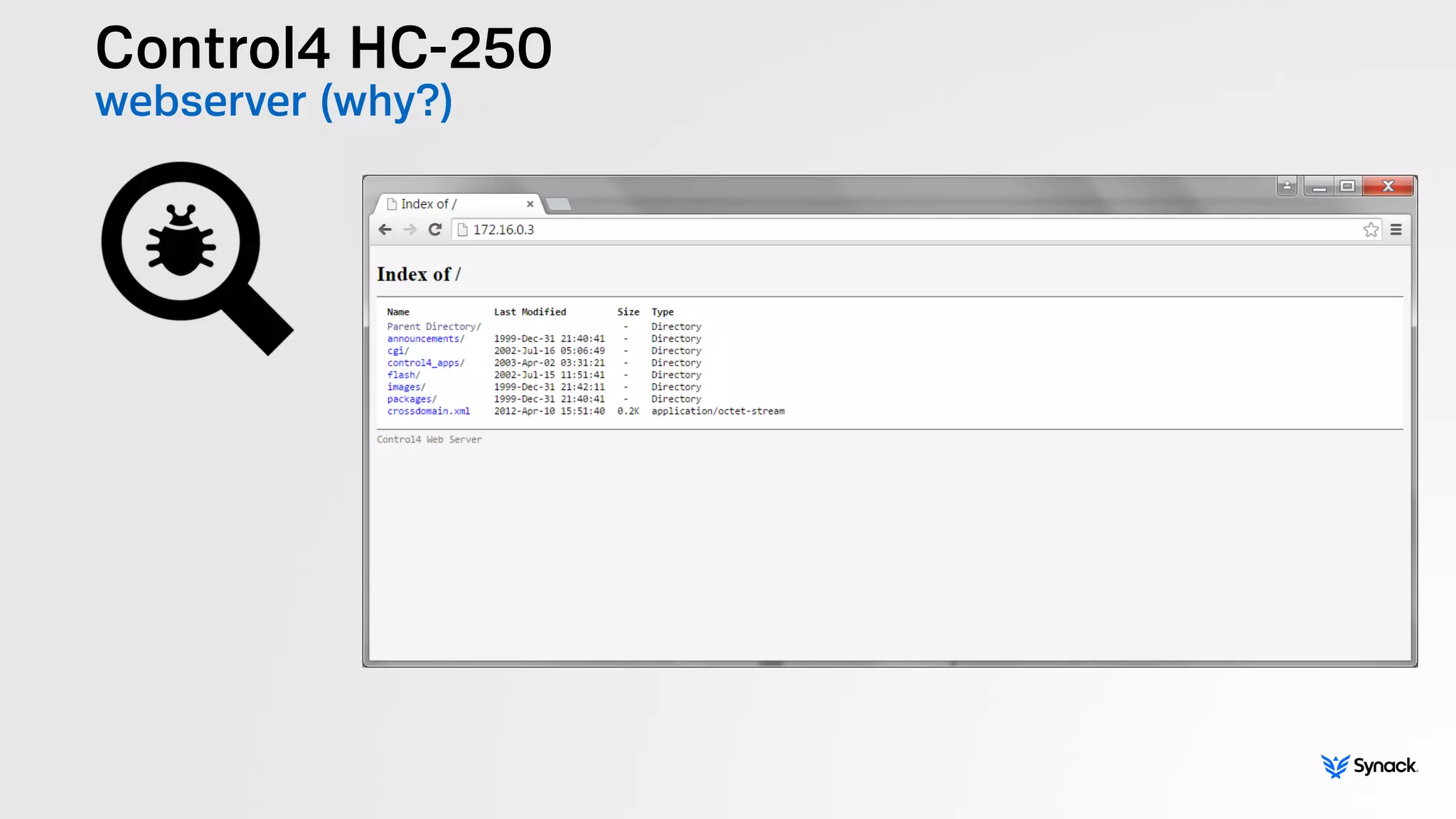The width and height of the screenshot is (1456, 819).
Task: Open the Chrome hamburger menu
Action: coord(1396,230)
